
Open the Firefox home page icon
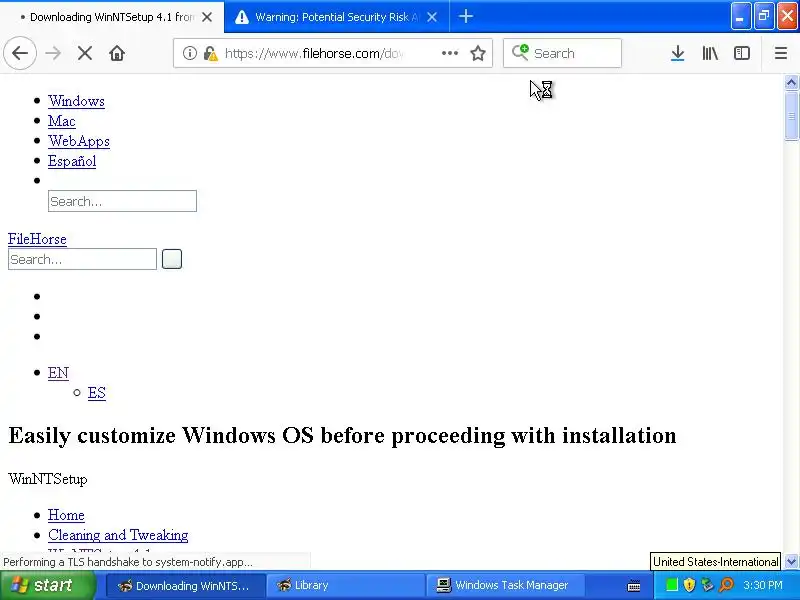pos(117,53)
